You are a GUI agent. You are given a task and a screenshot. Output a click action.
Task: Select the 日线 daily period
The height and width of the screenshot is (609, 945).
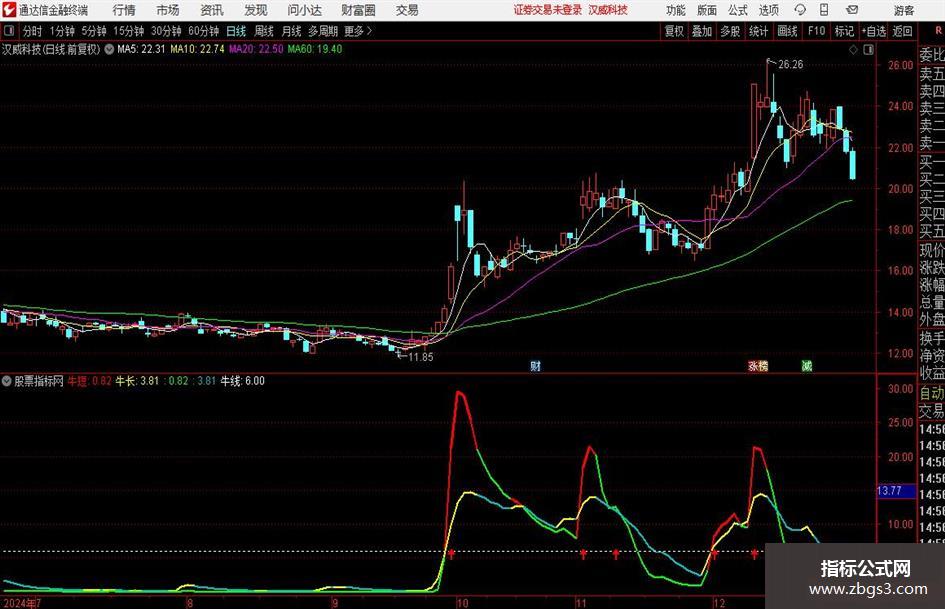236,31
